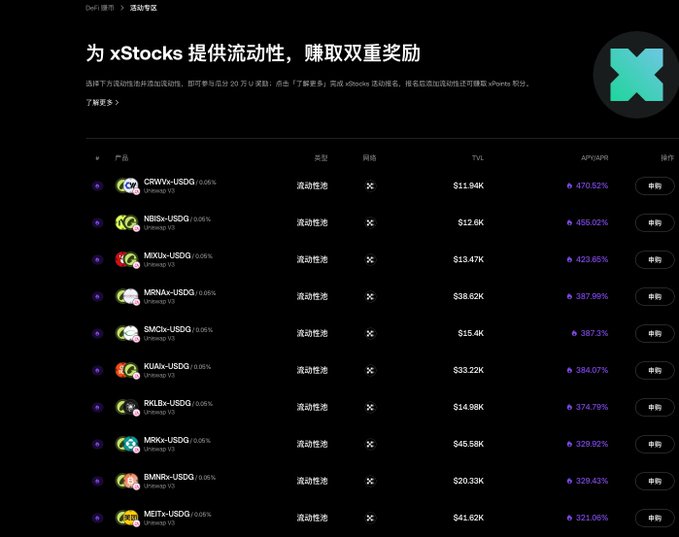
Task: Open the 了解更多 link
Action: (102, 103)
